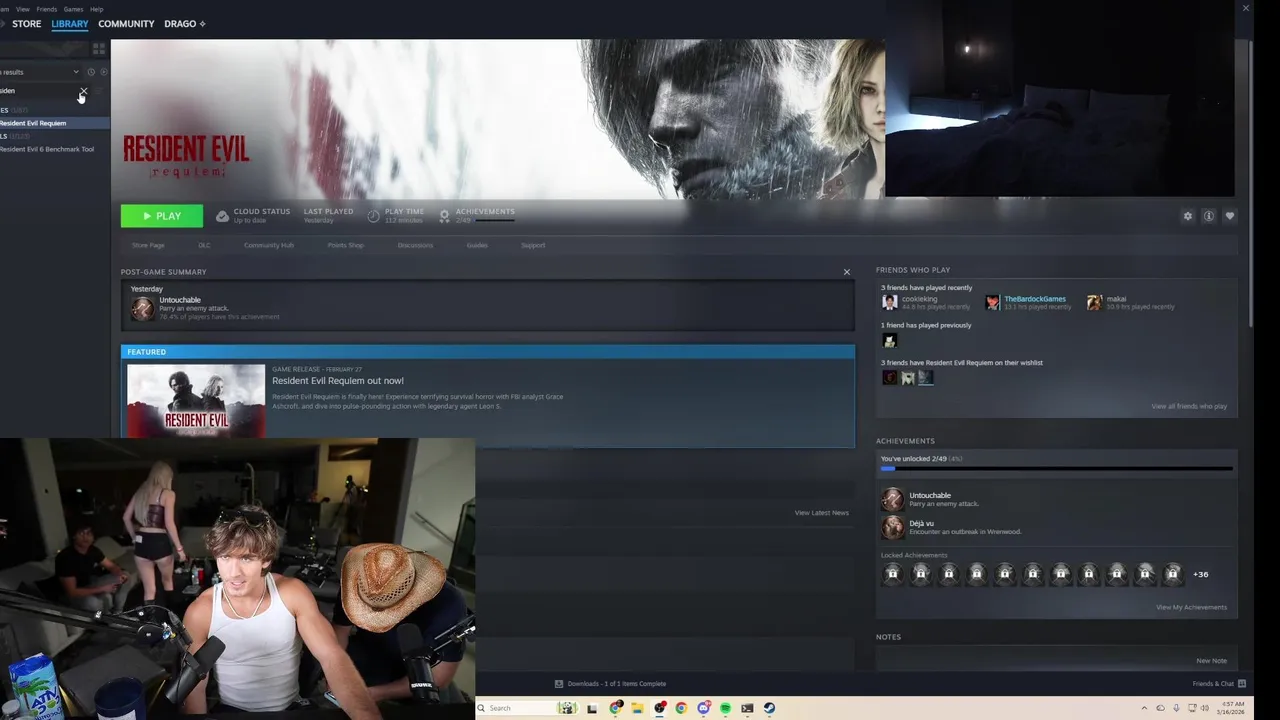Click the Achievements trophy stat icon

click(444, 216)
